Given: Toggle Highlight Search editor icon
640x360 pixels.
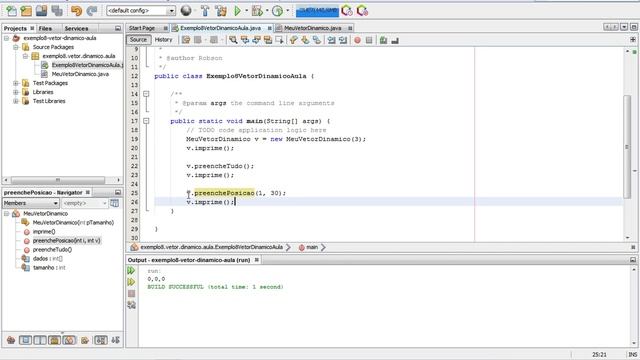Looking at the screenshot, I should [x=268, y=40].
